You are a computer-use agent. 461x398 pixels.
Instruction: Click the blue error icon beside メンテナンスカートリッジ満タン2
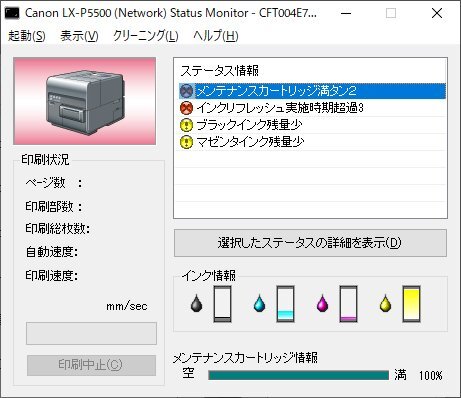point(186,91)
